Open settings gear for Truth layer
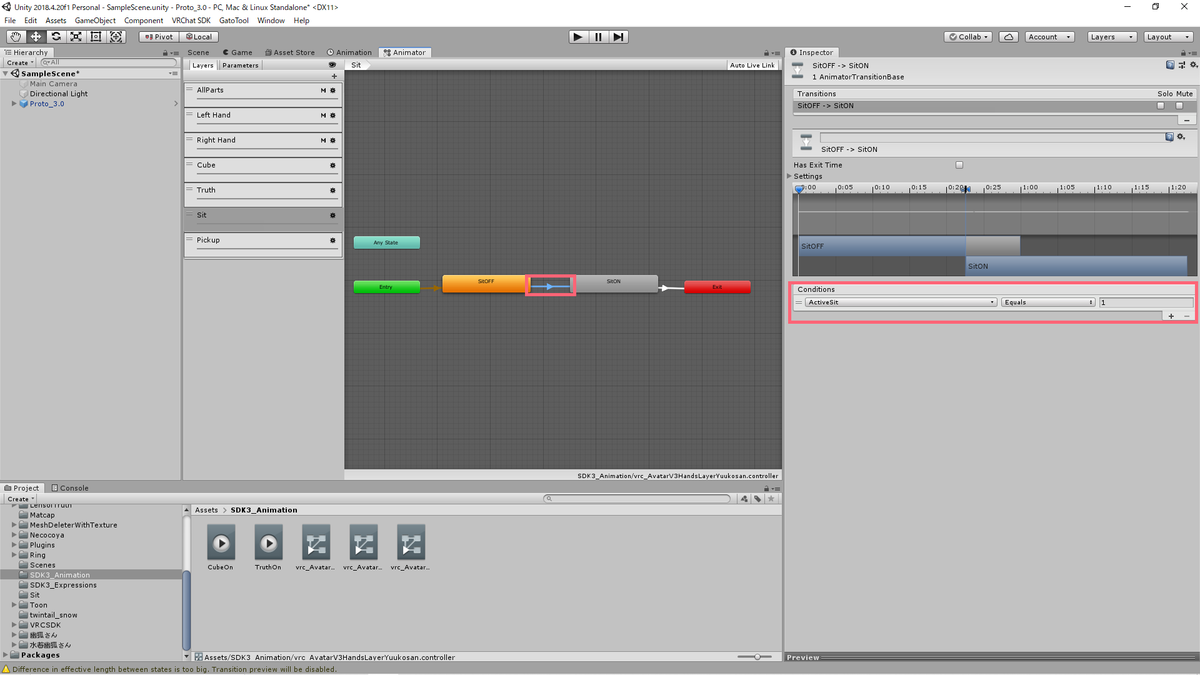 [x=333, y=190]
